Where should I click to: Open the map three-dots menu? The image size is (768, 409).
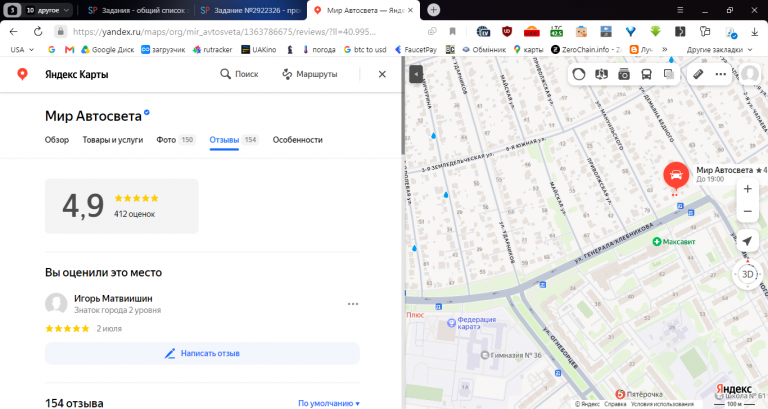720,74
